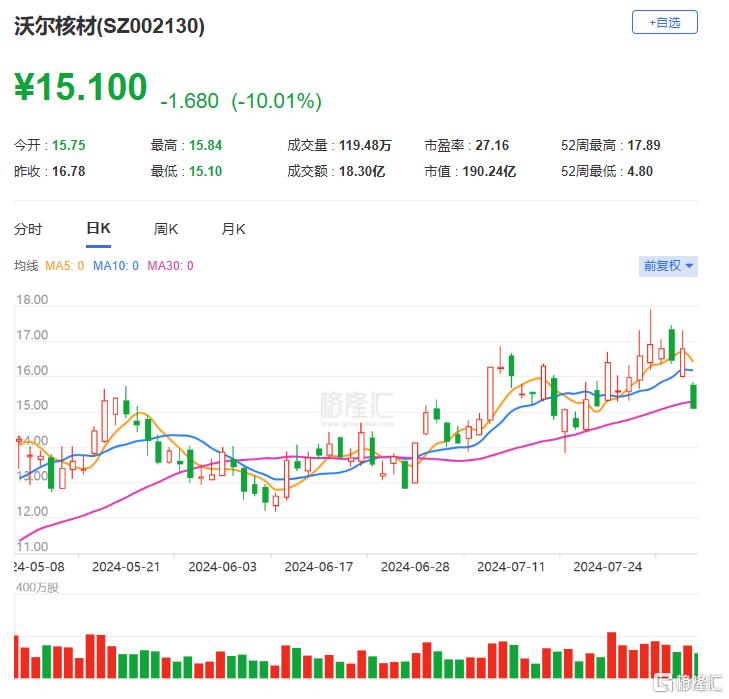
Task: Open the 月K monthly chart tab
Action: (233, 229)
